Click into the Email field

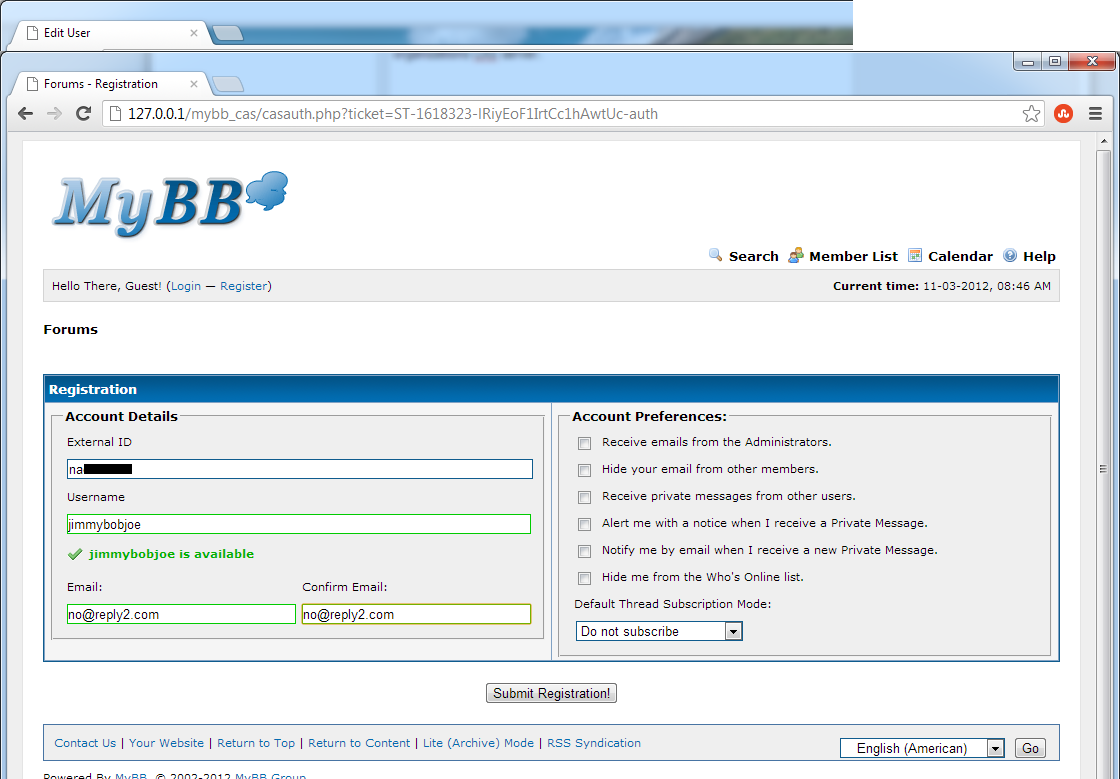181,614
